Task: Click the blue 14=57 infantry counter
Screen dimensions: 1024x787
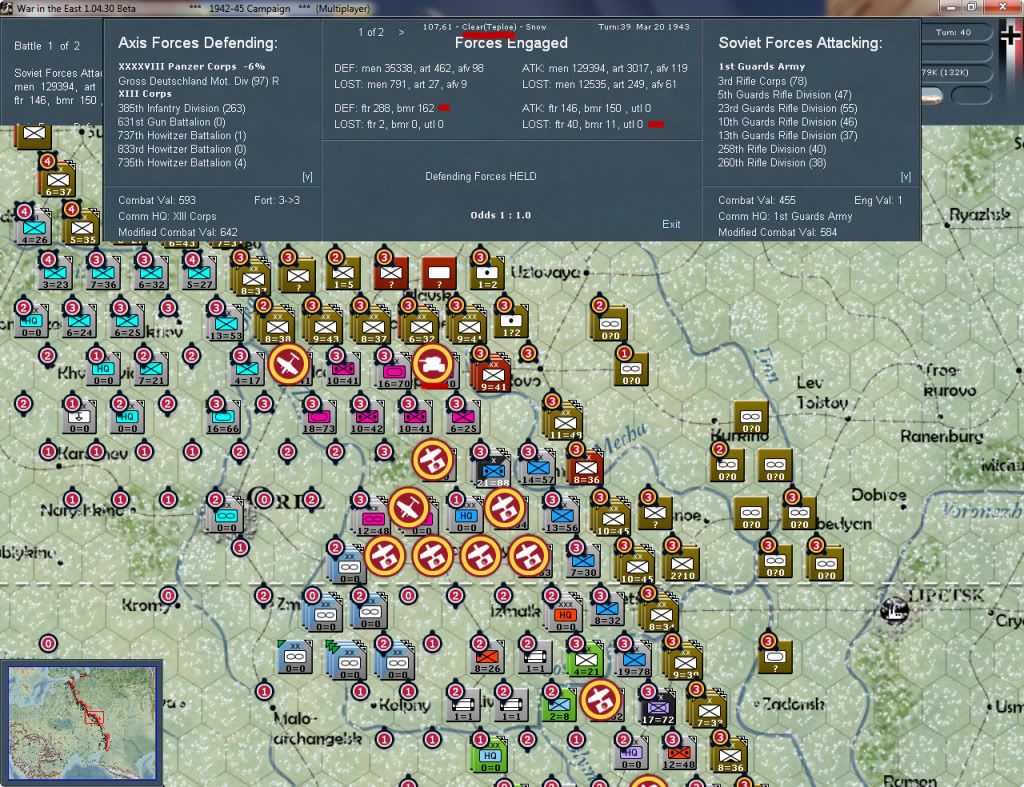Action: click(x=537, y=469)
